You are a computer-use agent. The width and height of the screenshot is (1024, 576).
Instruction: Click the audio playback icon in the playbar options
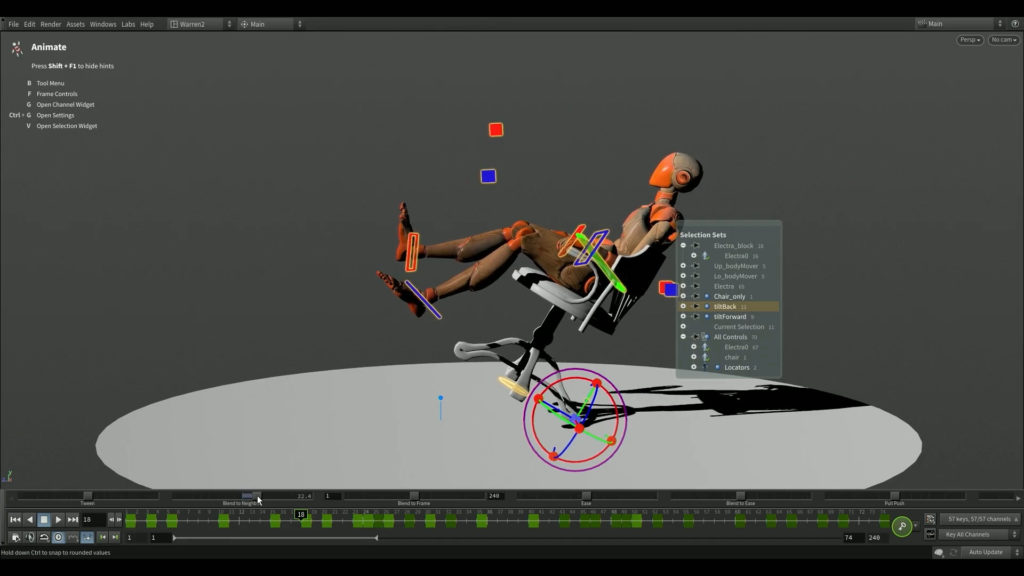pyautogui.click(x=30, y=537)
